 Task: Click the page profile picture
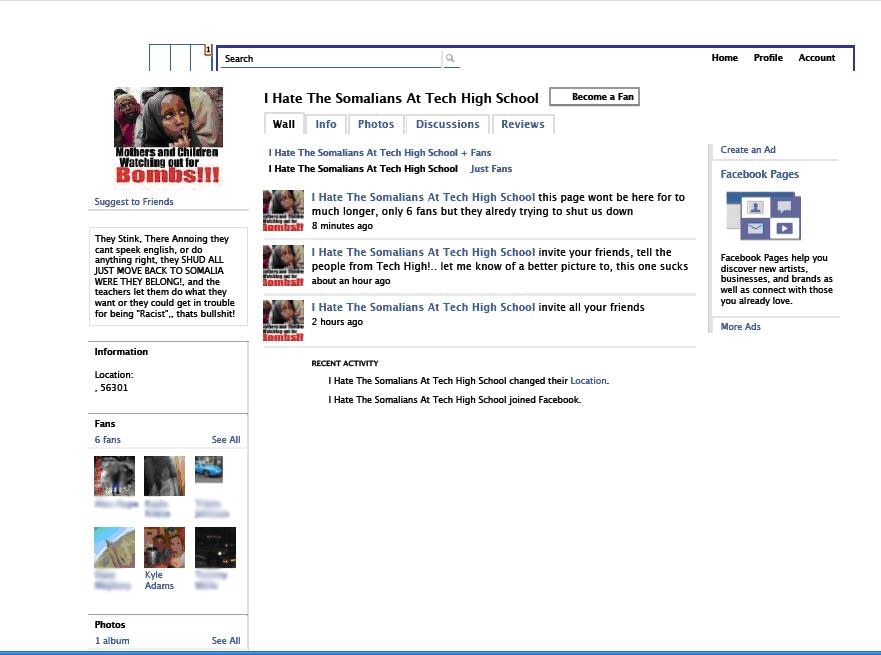168,135
